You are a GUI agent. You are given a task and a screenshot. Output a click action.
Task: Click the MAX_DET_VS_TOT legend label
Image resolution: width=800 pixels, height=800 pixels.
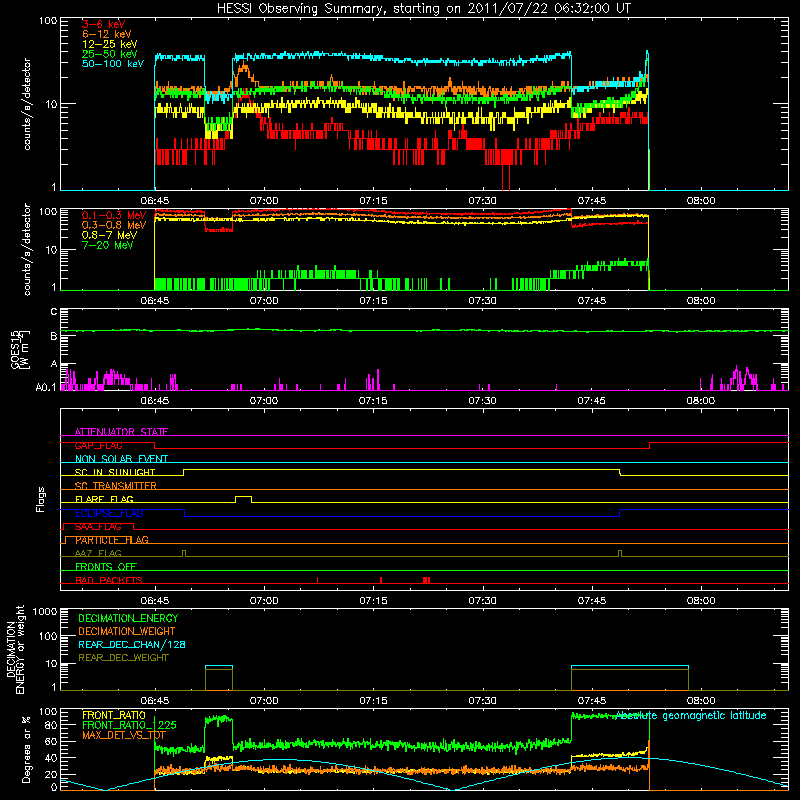coord(124,735)
